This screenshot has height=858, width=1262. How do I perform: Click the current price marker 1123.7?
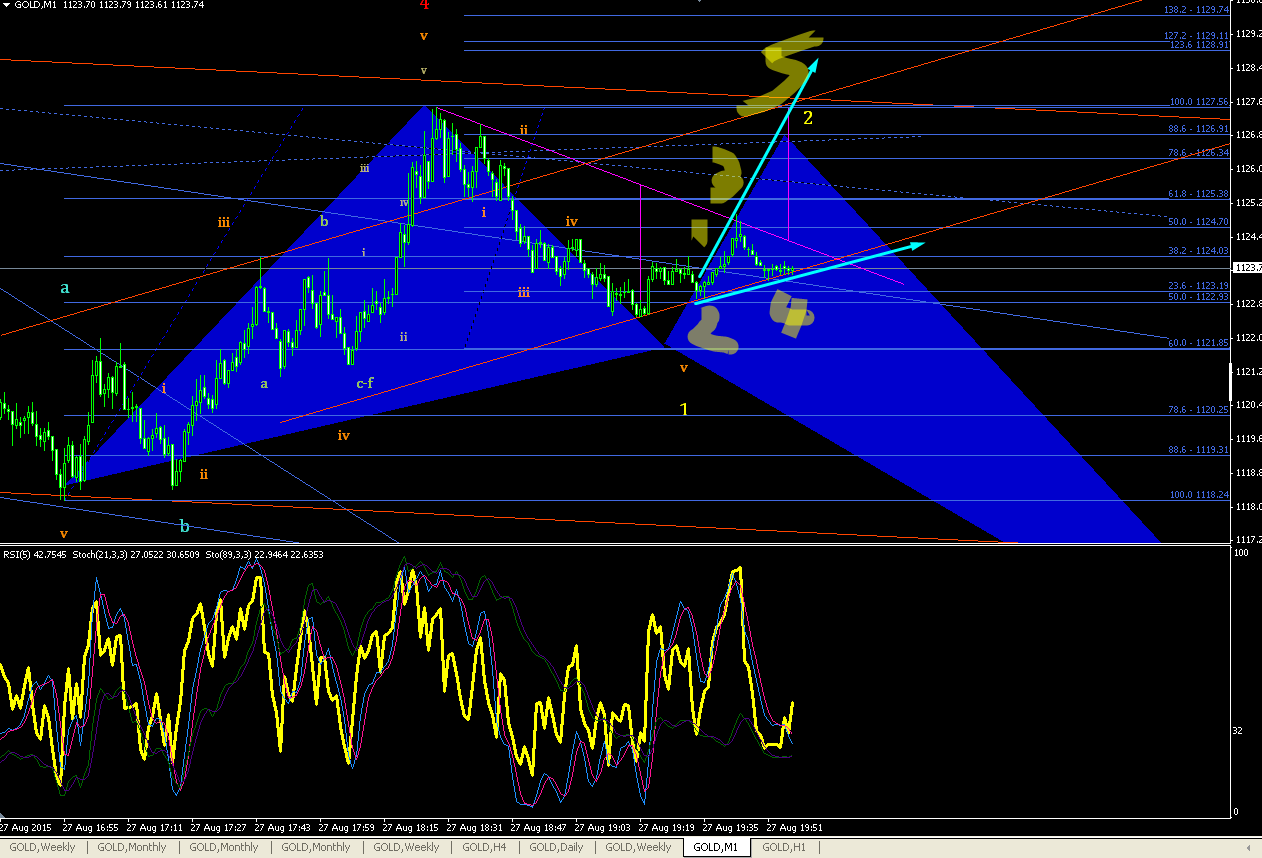[1246, 268]
